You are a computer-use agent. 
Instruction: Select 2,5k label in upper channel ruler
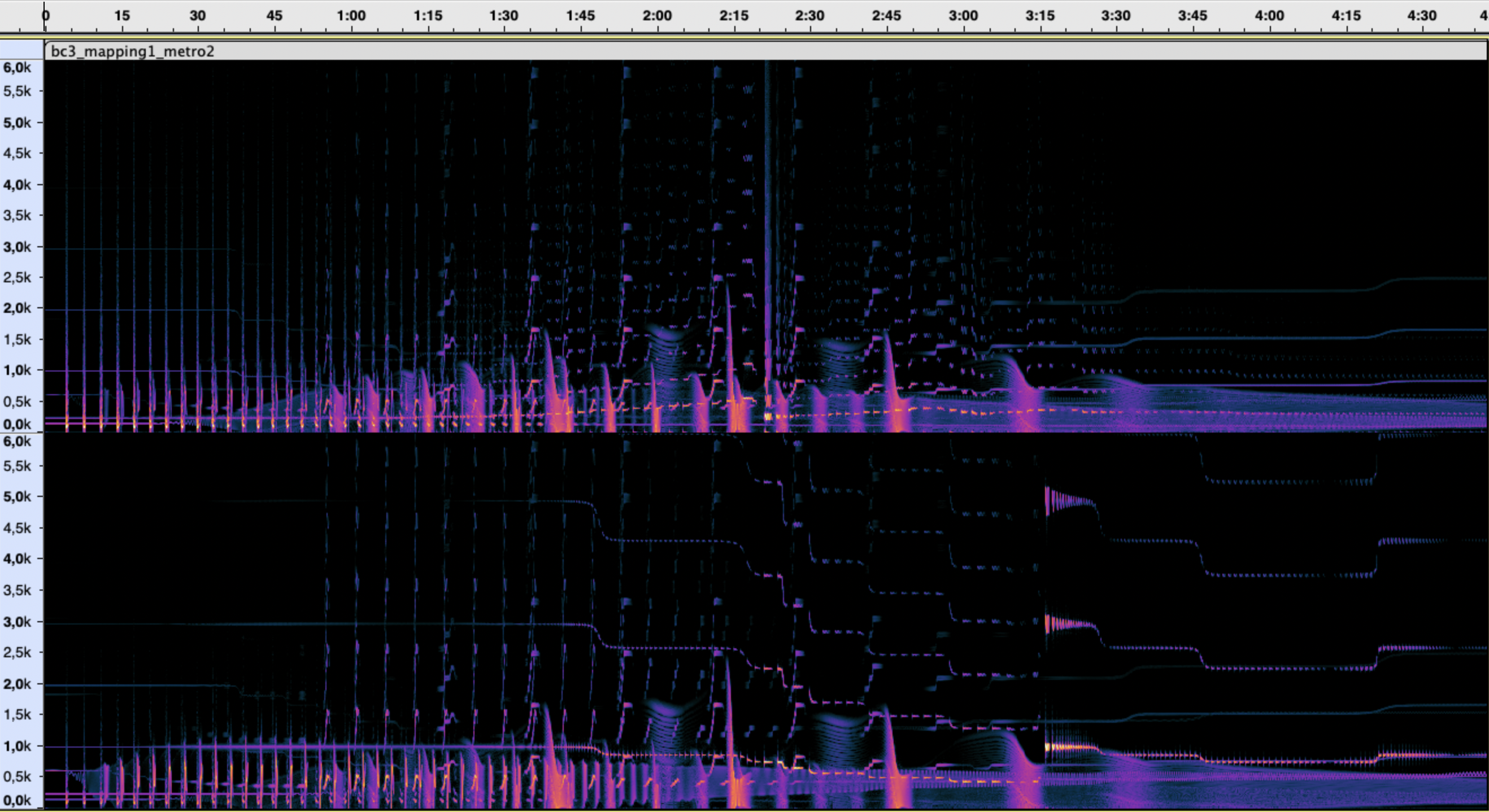pos(18,277)
